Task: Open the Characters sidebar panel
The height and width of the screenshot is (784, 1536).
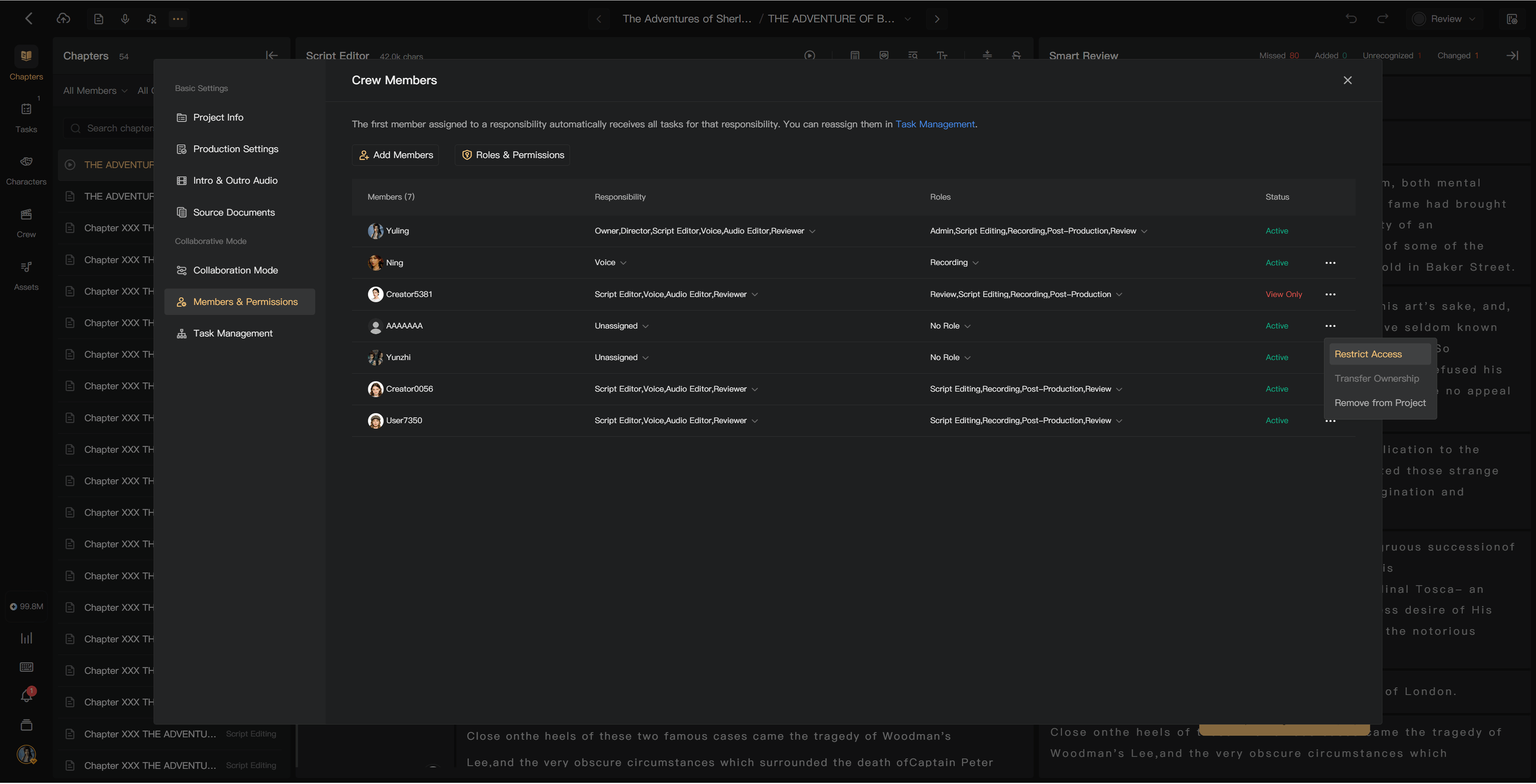Action: pyautogui.click(x=26, y=170)
